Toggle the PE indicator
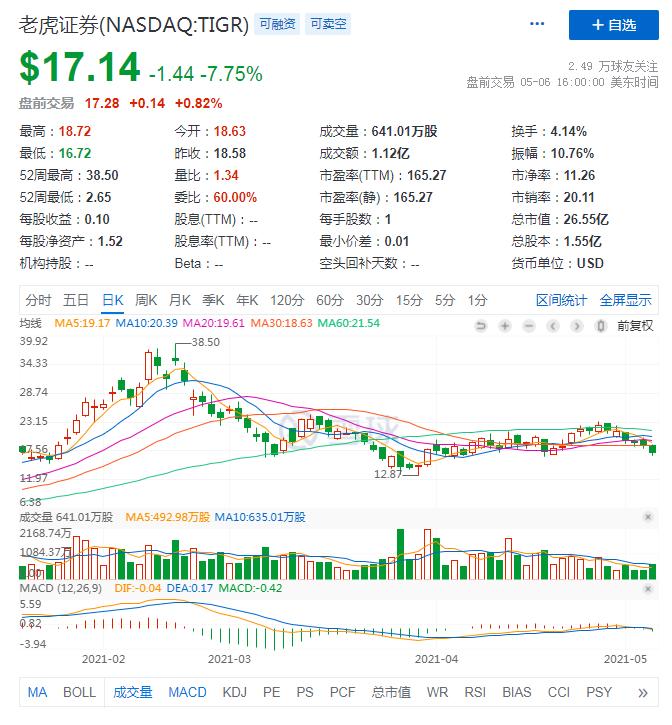This screenshot has height=725, width=672. pos(271,692)
